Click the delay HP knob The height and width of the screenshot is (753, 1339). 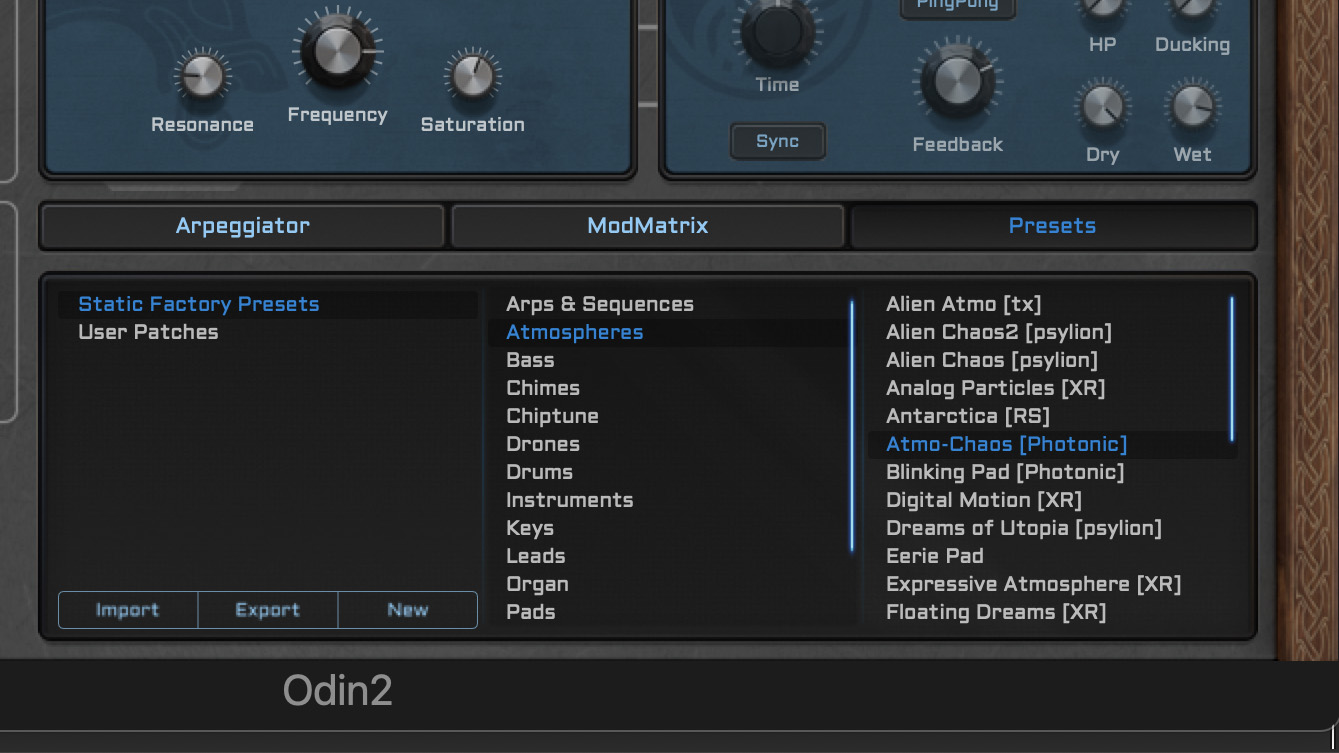coord(1102,8)
